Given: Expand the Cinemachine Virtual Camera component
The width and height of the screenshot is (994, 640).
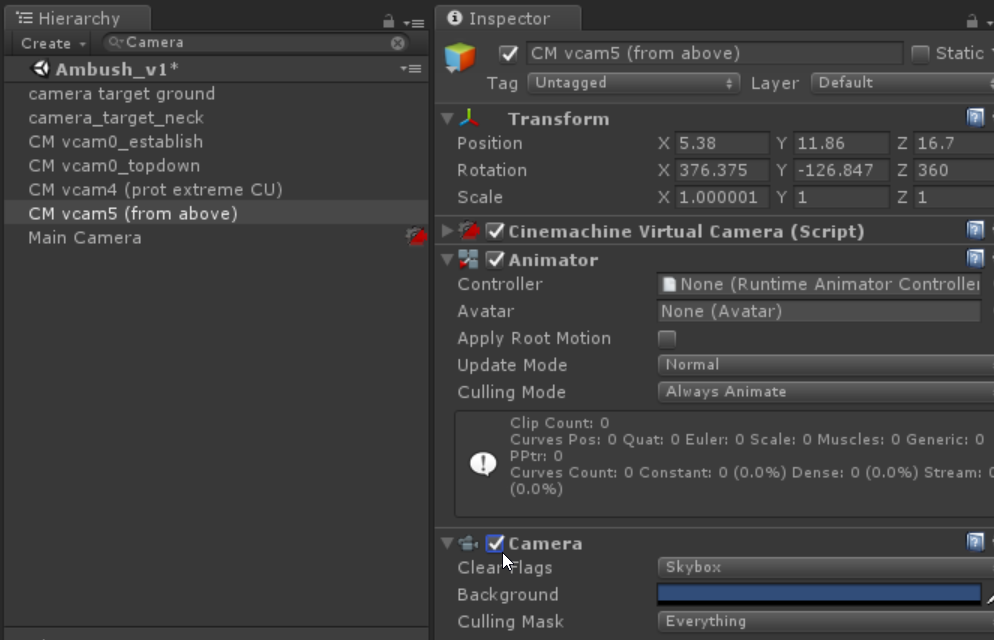Looking at the screenshot, I should click(446, 231).
